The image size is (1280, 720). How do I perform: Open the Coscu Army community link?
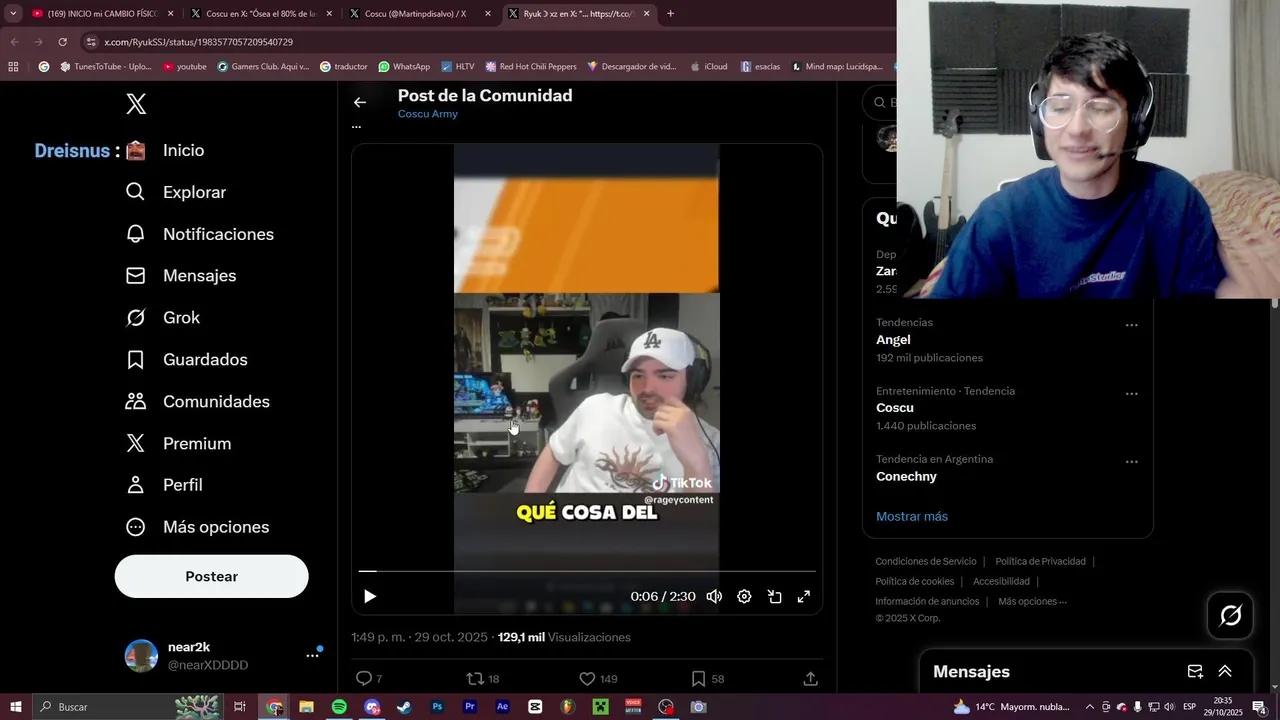tap(428, 114)
